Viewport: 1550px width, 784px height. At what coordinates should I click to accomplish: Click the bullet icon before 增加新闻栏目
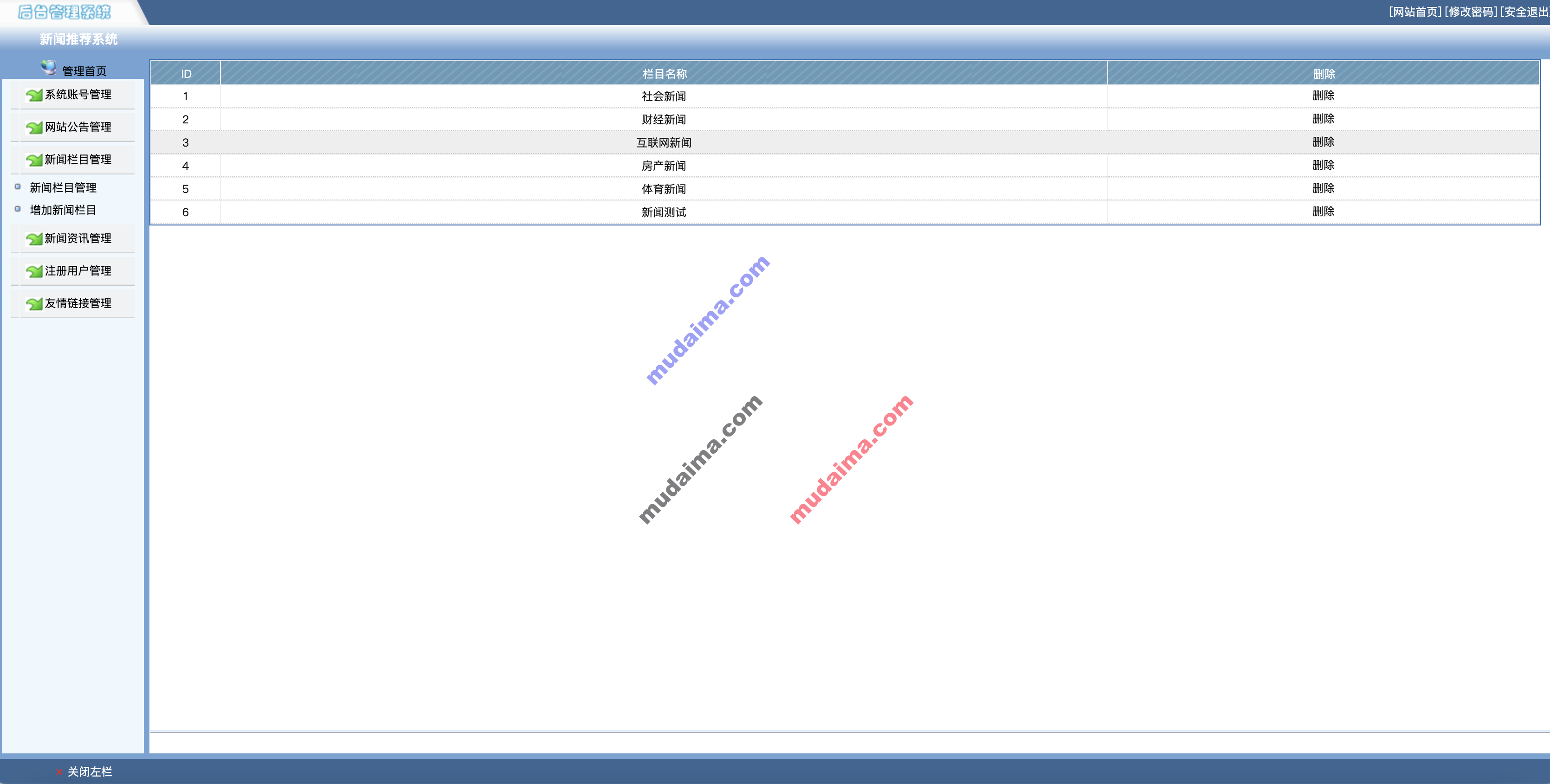pyautogui.click(x=18, y=209)
